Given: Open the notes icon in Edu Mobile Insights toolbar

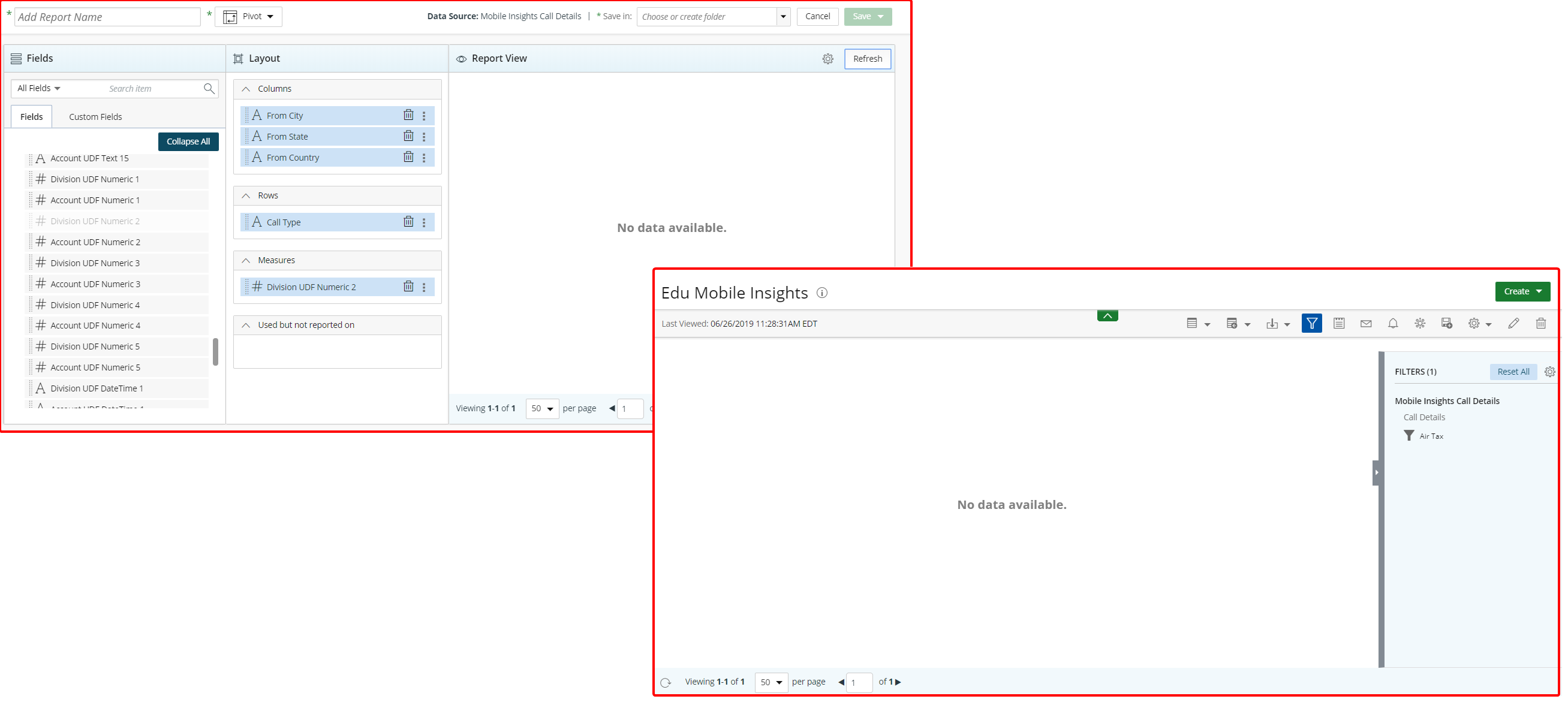Looking at the screenshot, I should coord(1339,323).
